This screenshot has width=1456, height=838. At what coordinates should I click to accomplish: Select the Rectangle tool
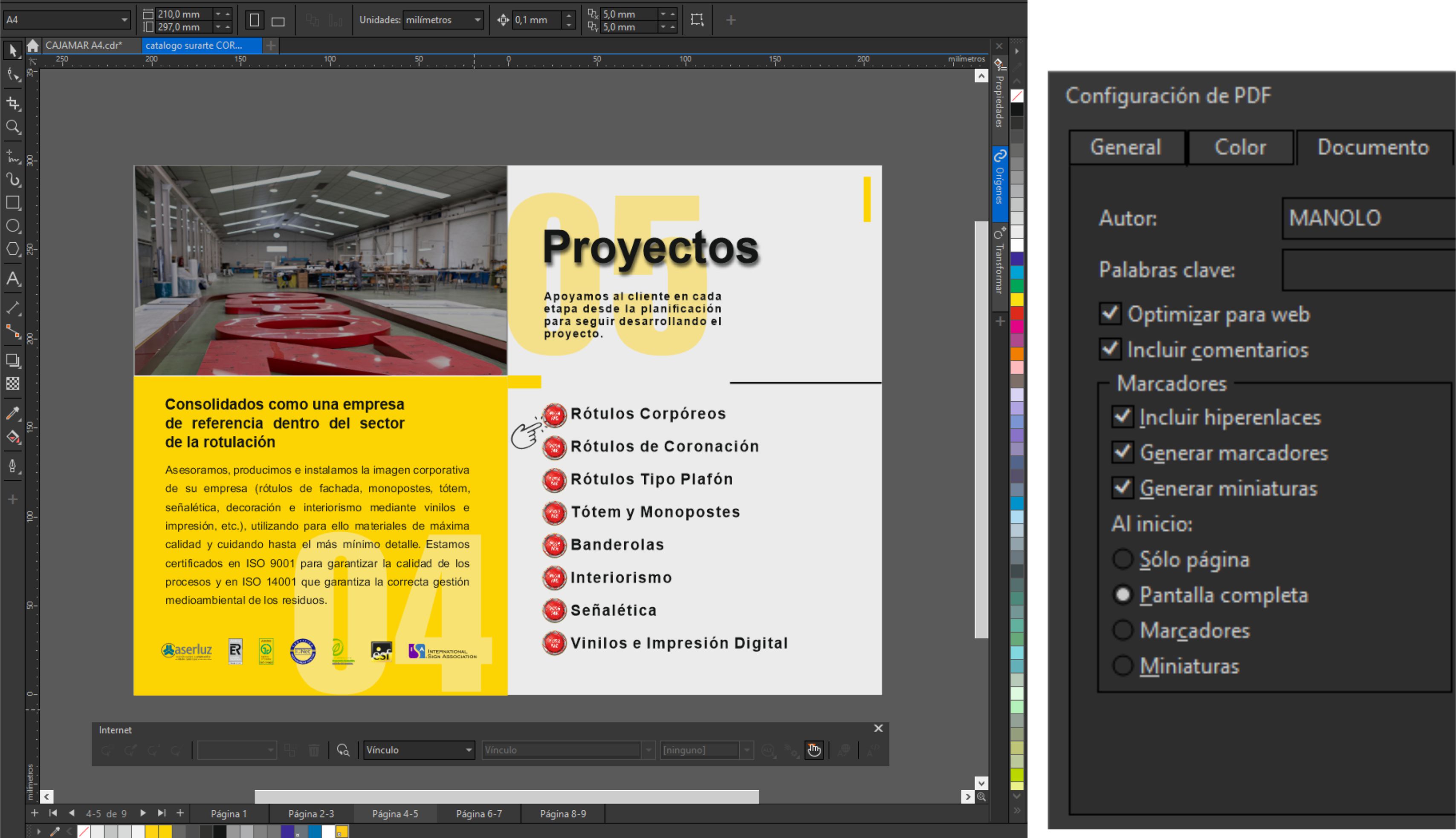(13, 203)
